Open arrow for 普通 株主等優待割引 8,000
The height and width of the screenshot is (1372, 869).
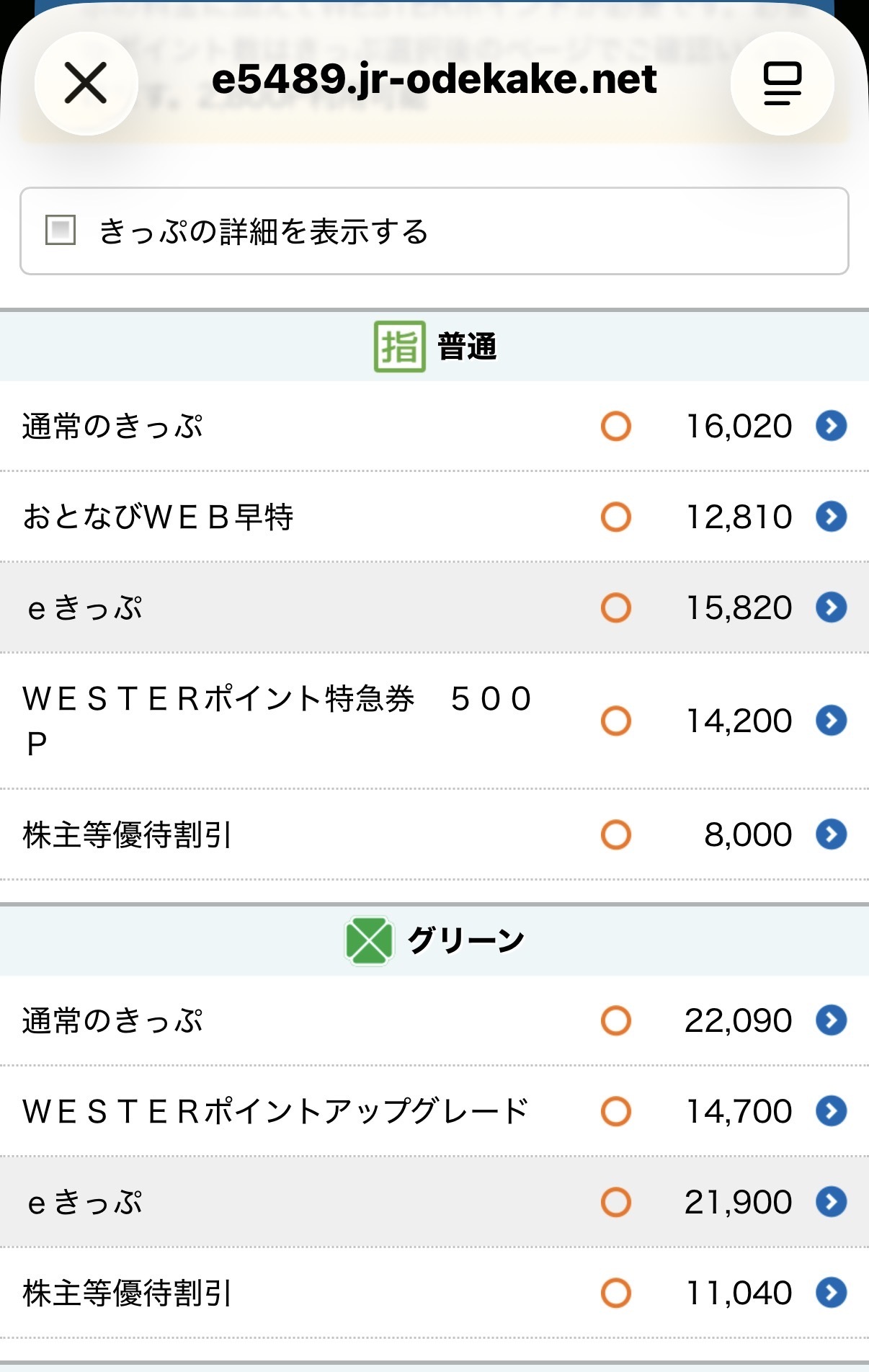pyautogui.click(x=831, y=834)
